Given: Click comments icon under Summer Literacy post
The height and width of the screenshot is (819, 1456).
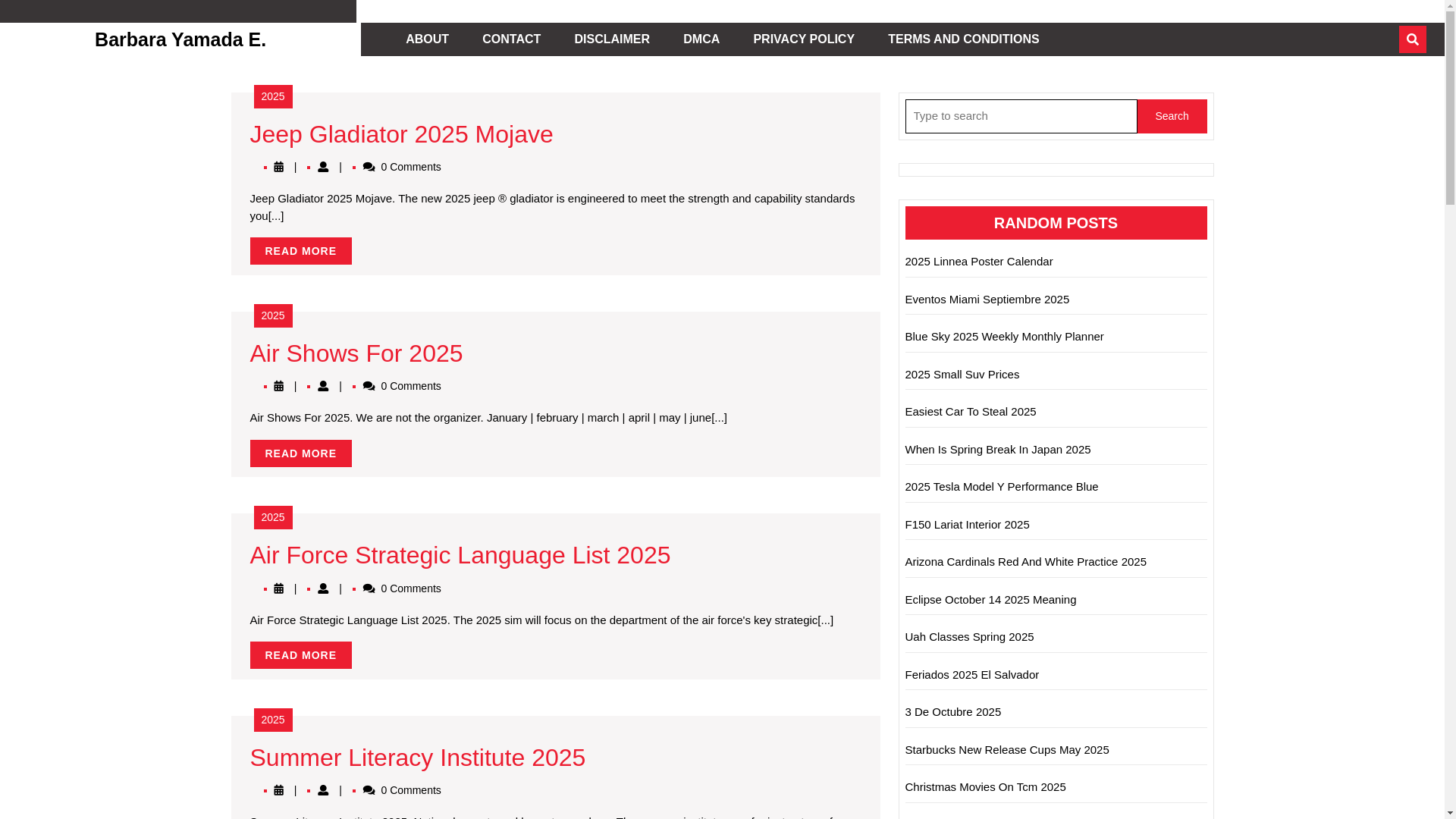Looking at the screenshot, I should (x=369, y=790).
